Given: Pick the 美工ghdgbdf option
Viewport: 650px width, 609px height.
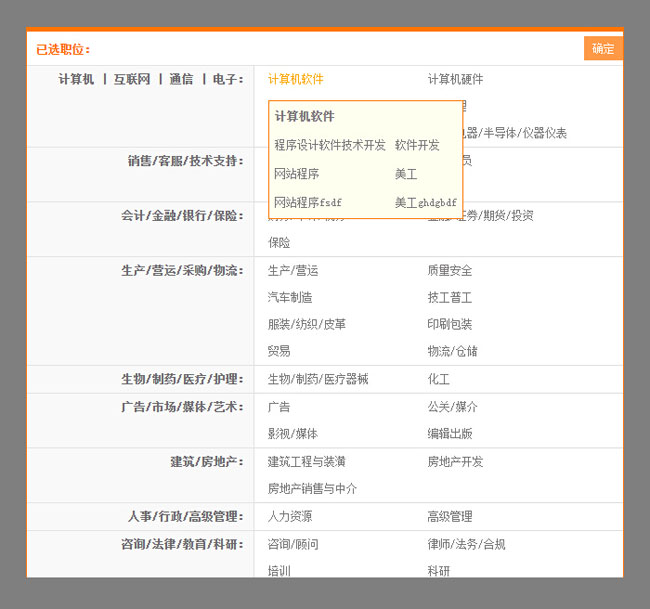Looking at the screenshot, I should coord(425,202).
